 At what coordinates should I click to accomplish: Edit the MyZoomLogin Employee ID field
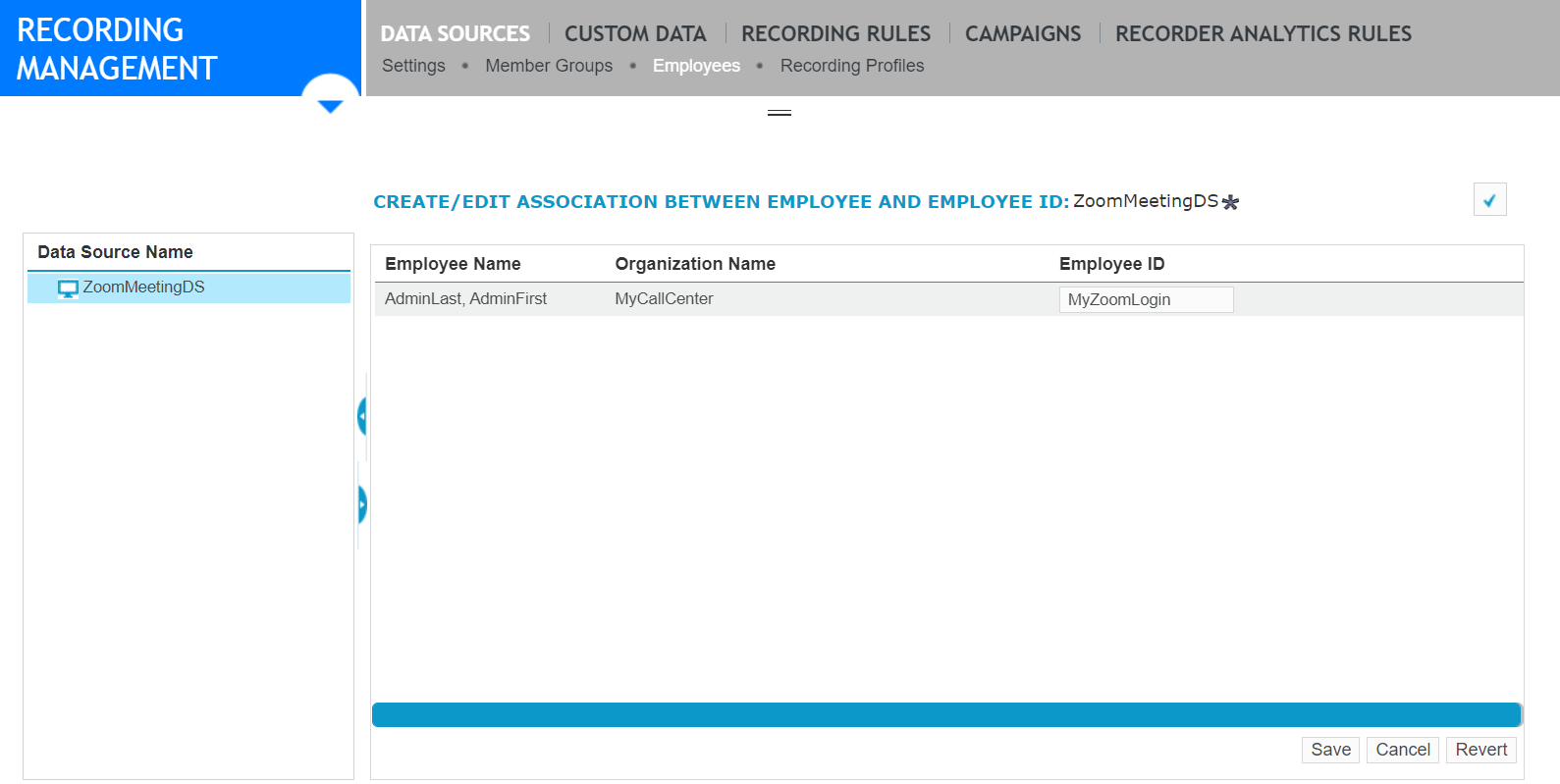[1146, 299]
